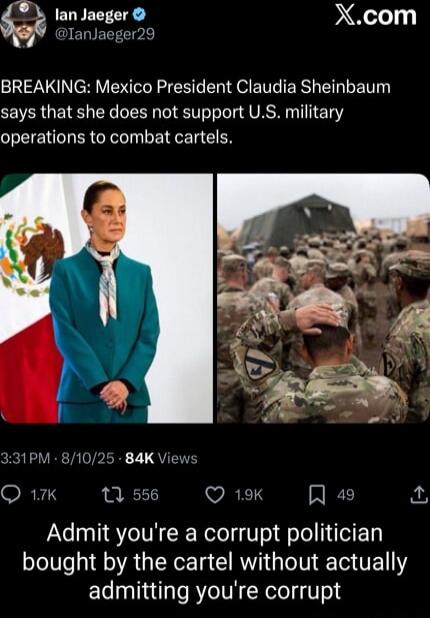The width and height of the screenshot is (430, 618).
Task: Open the @IanJaeger29 handle
Action: pyautogui.click(x=105, y=35)
